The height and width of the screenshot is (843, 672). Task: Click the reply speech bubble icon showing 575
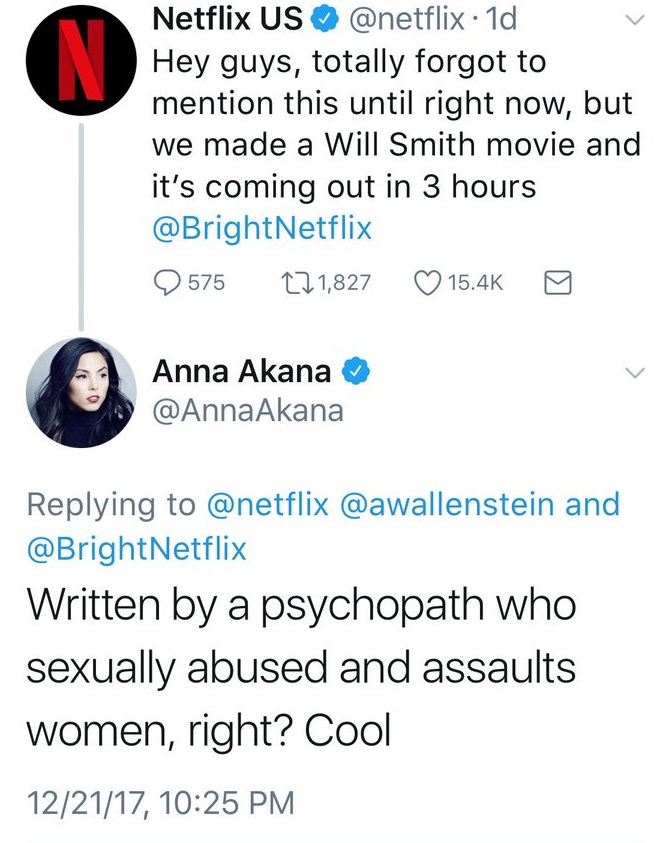(166, 283)
